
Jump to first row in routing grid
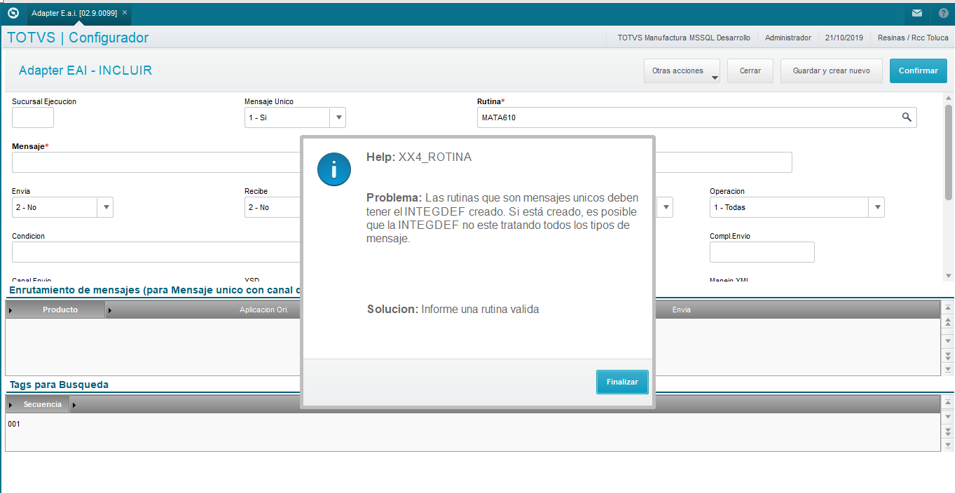[948, 308]
